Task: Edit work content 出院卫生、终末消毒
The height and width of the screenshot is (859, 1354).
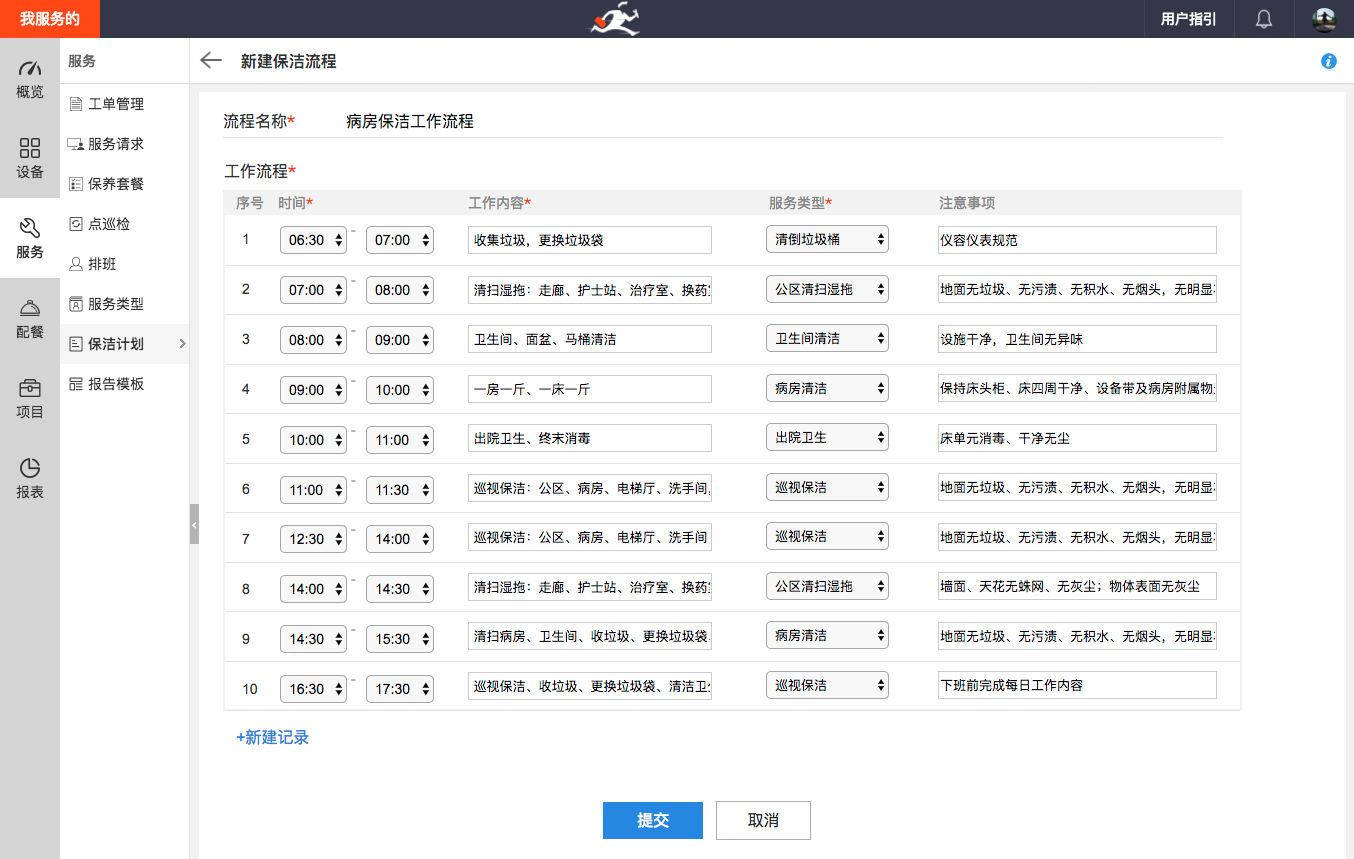Action: coord(590,438)
